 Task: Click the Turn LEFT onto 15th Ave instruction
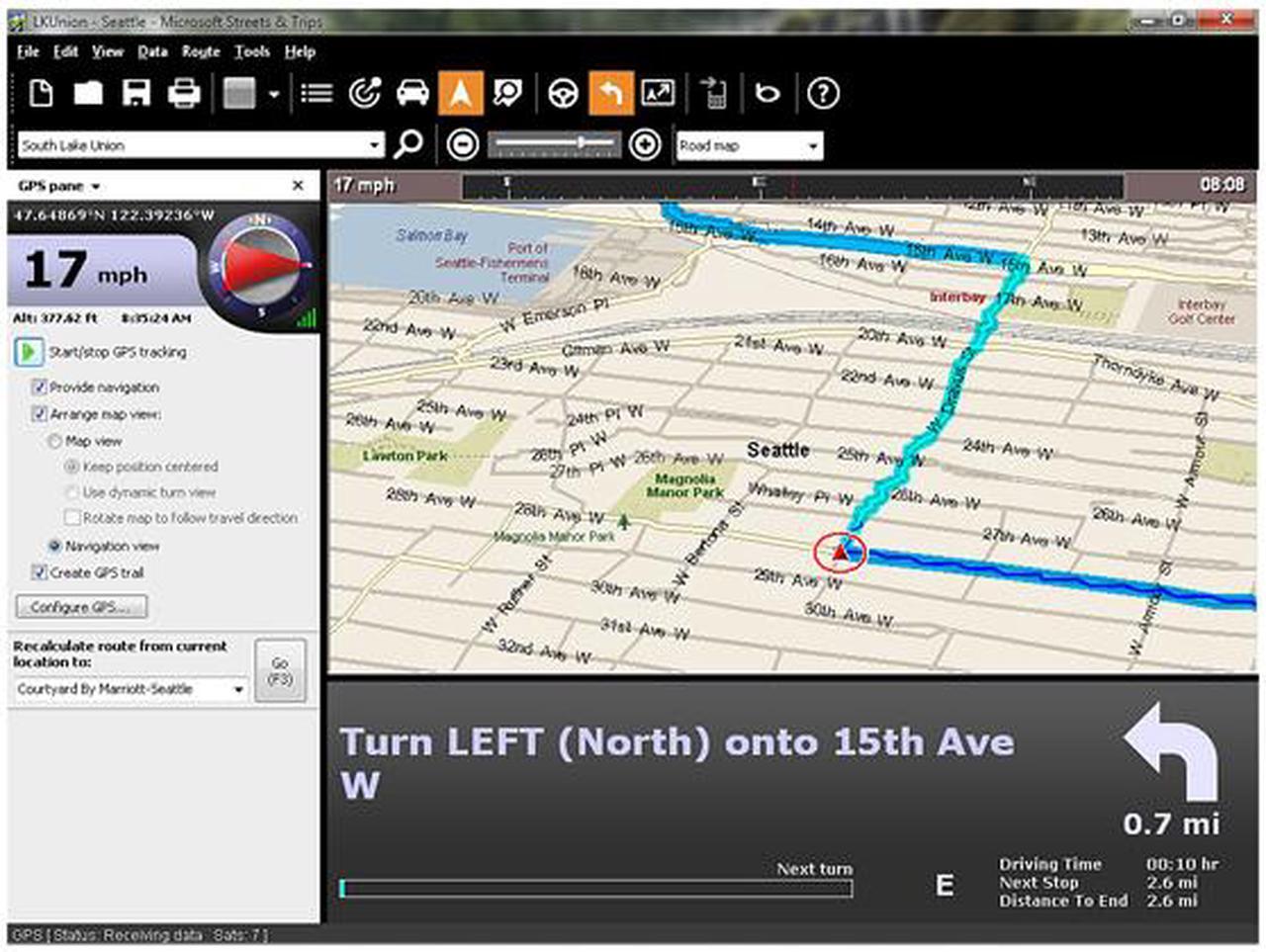point(677,763)
